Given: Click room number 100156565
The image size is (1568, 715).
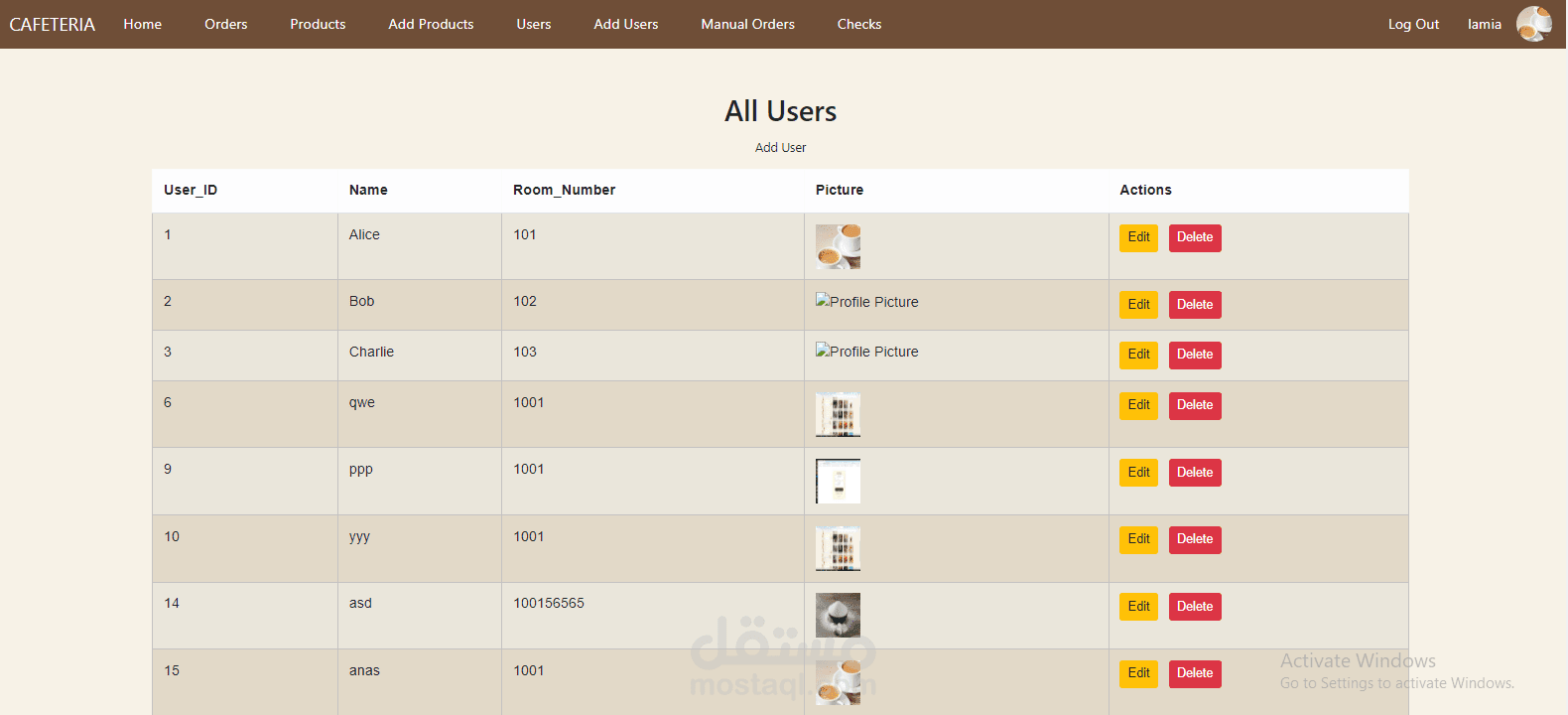Looking at the screenshot, I should 549,603.
